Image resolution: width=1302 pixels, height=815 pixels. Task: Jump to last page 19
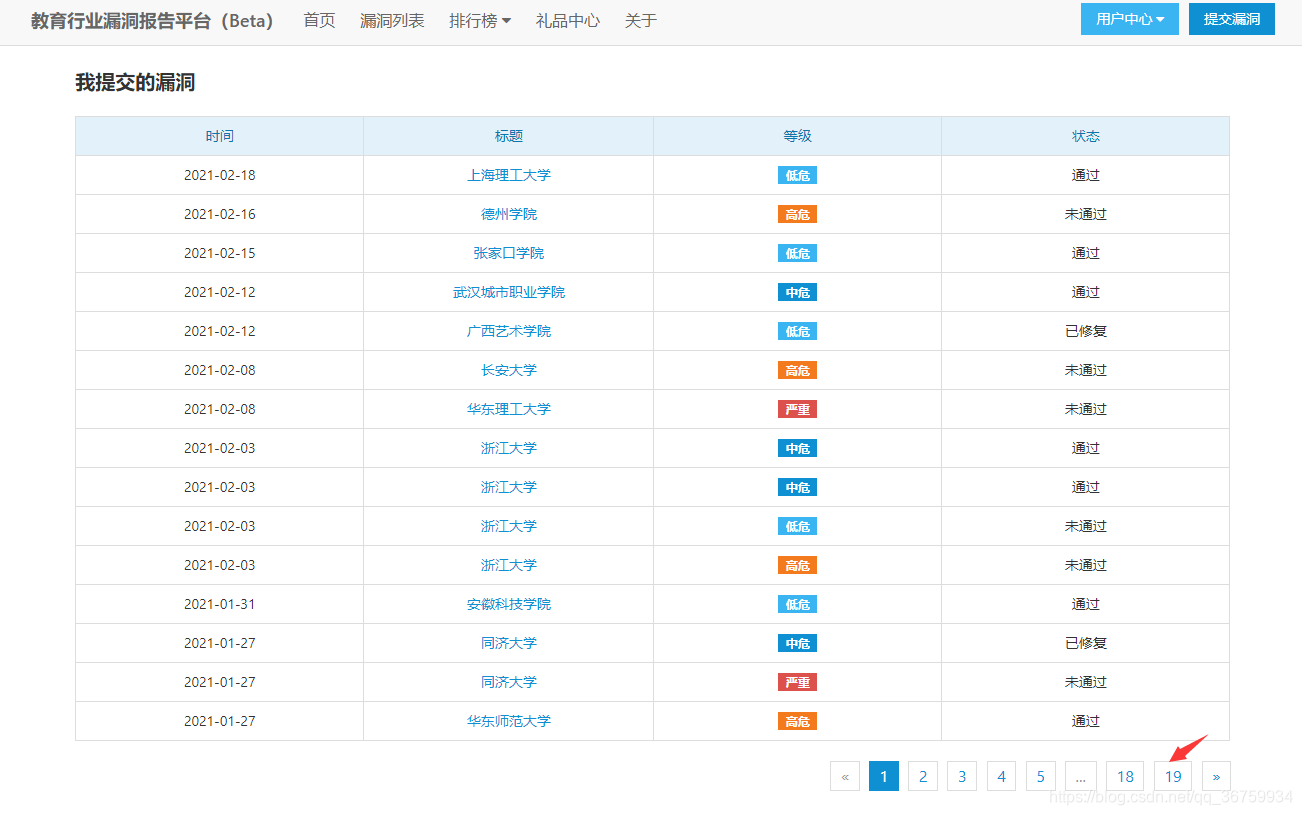(x=1173, y=776)
